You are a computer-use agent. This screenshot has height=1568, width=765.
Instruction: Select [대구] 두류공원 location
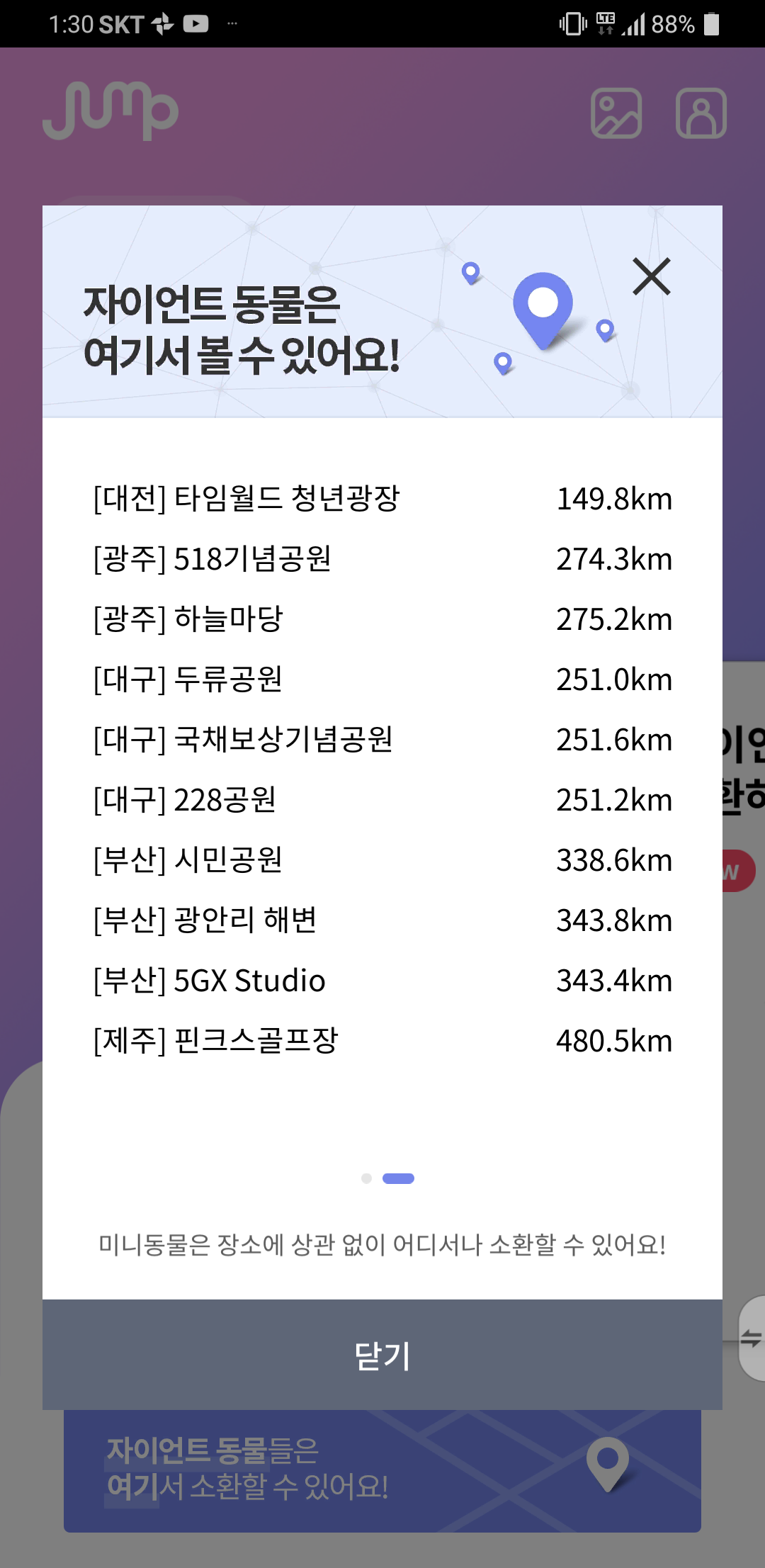(x=188, y=679)
